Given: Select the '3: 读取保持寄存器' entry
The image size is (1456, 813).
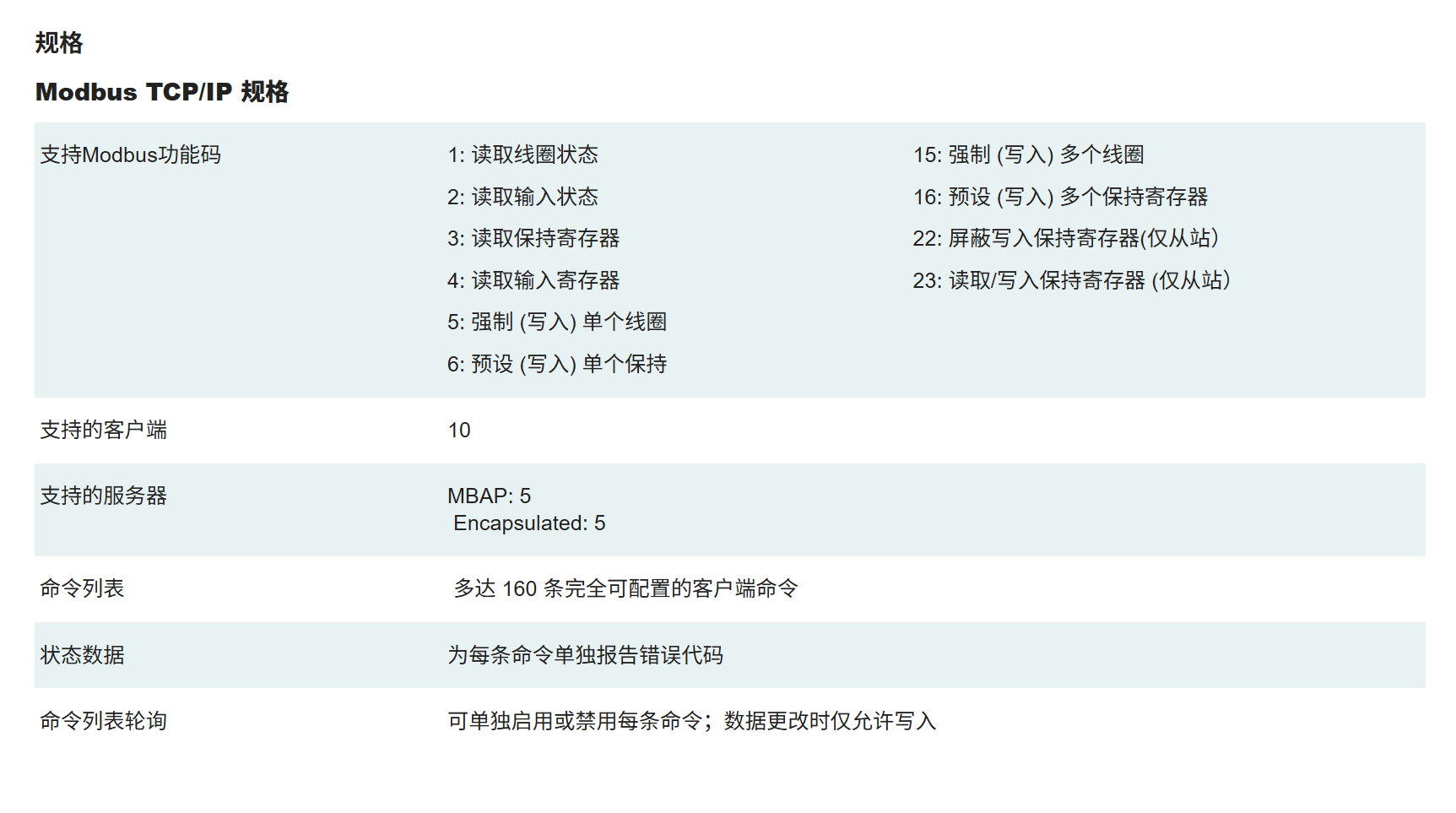Looking at the screenshot, I should click(533, 239).
